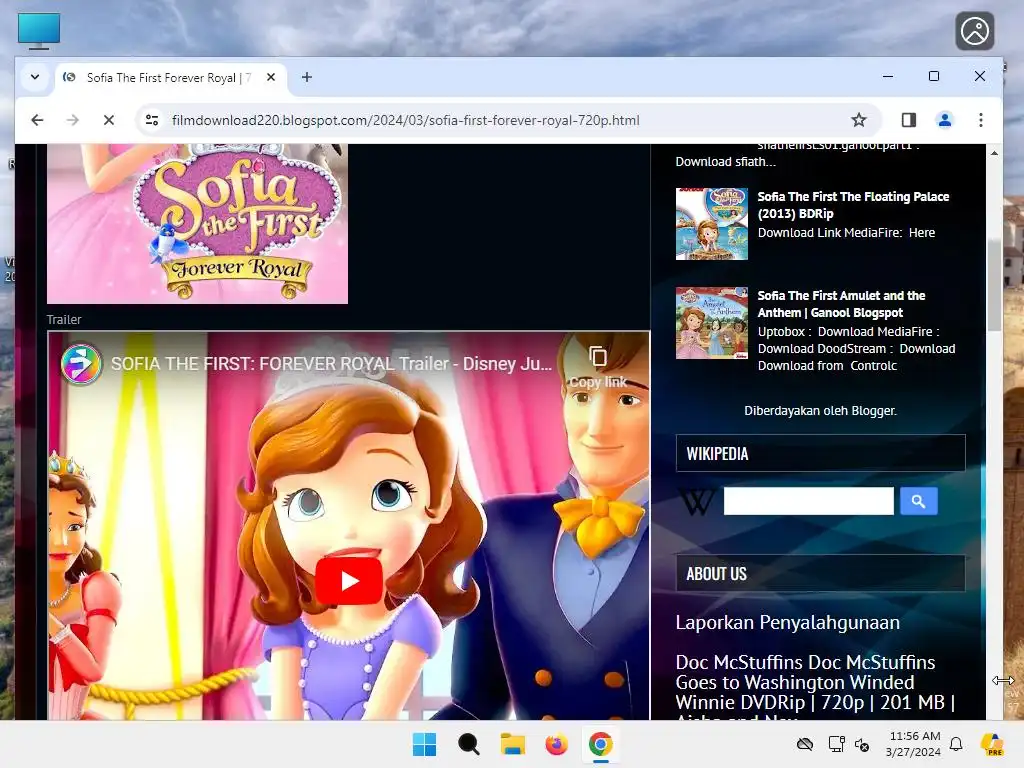The height and width of the screenshot is (768, 1024).
Task: Close the Sofia The First browser tab
Action: (x=271, y=77)
